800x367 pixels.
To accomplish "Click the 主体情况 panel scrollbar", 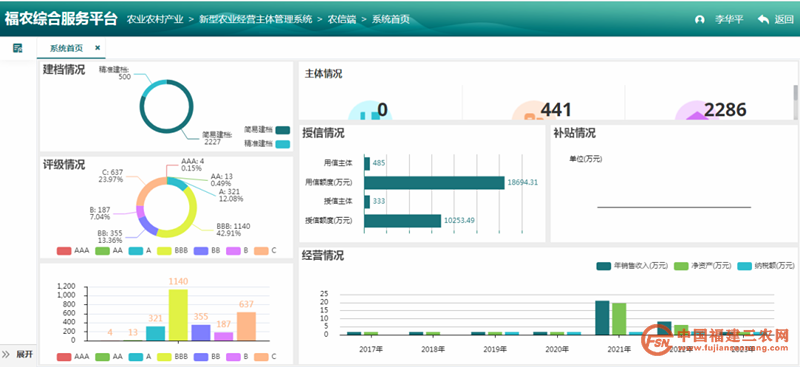I will pyautogui.click(x=795, y=93).
